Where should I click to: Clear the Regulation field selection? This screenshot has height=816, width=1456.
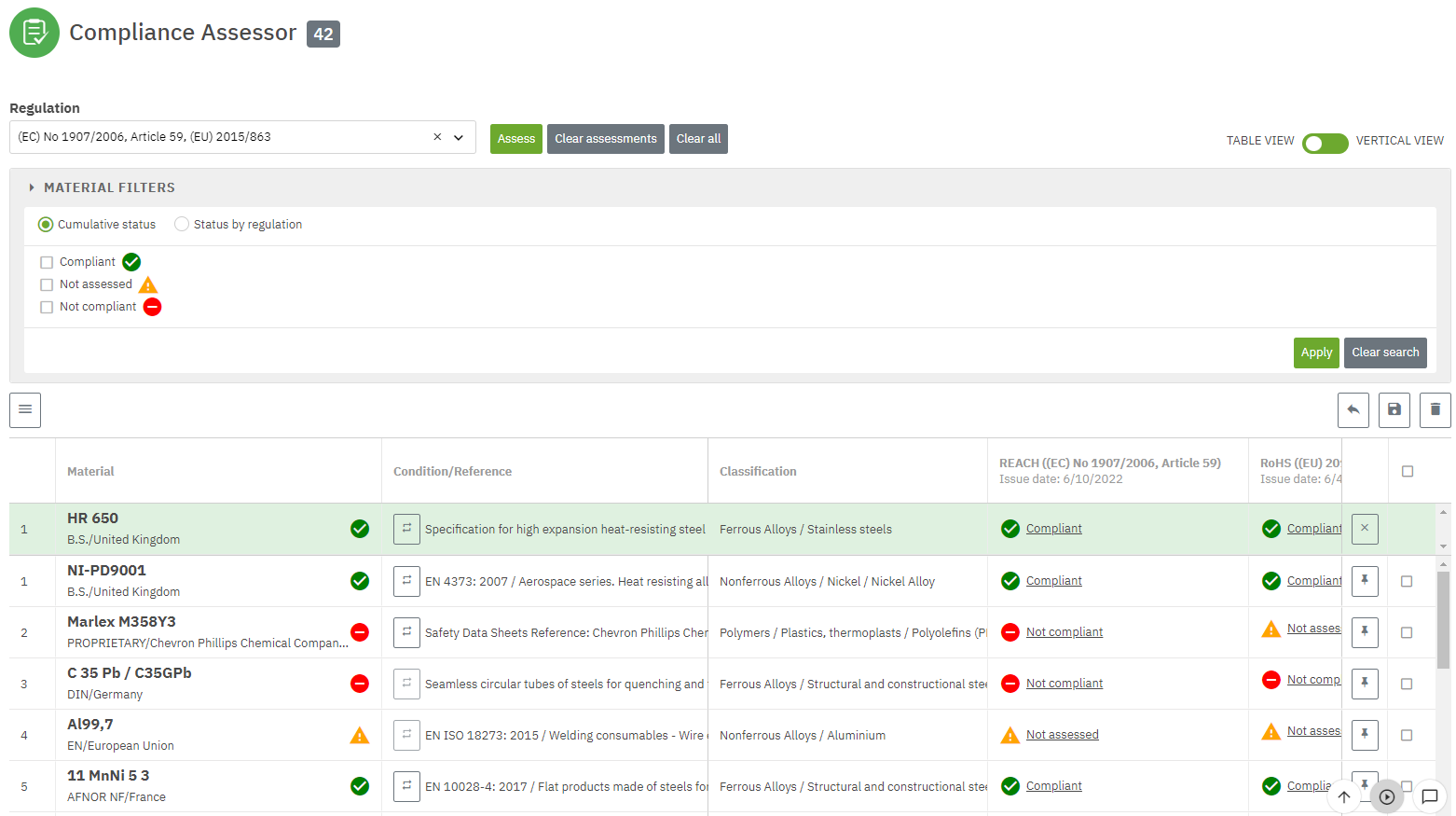tap(437, 137)
